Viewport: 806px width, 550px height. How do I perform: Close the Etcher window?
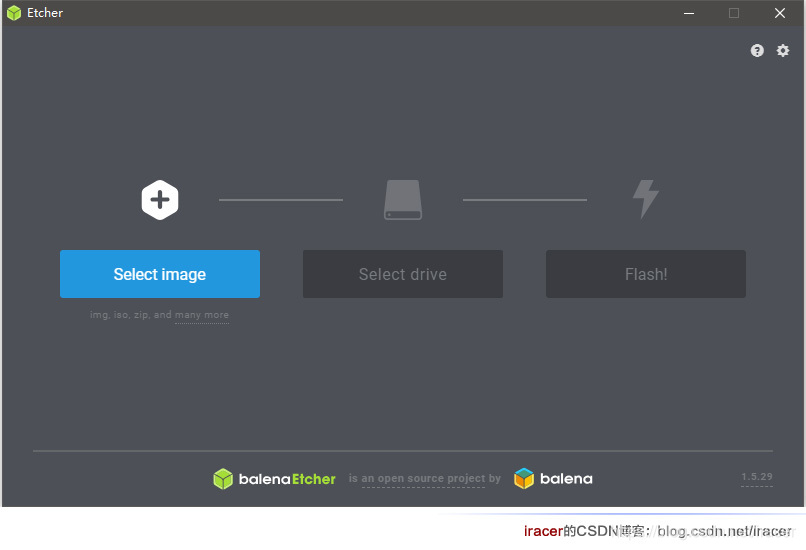pos(780,13)
